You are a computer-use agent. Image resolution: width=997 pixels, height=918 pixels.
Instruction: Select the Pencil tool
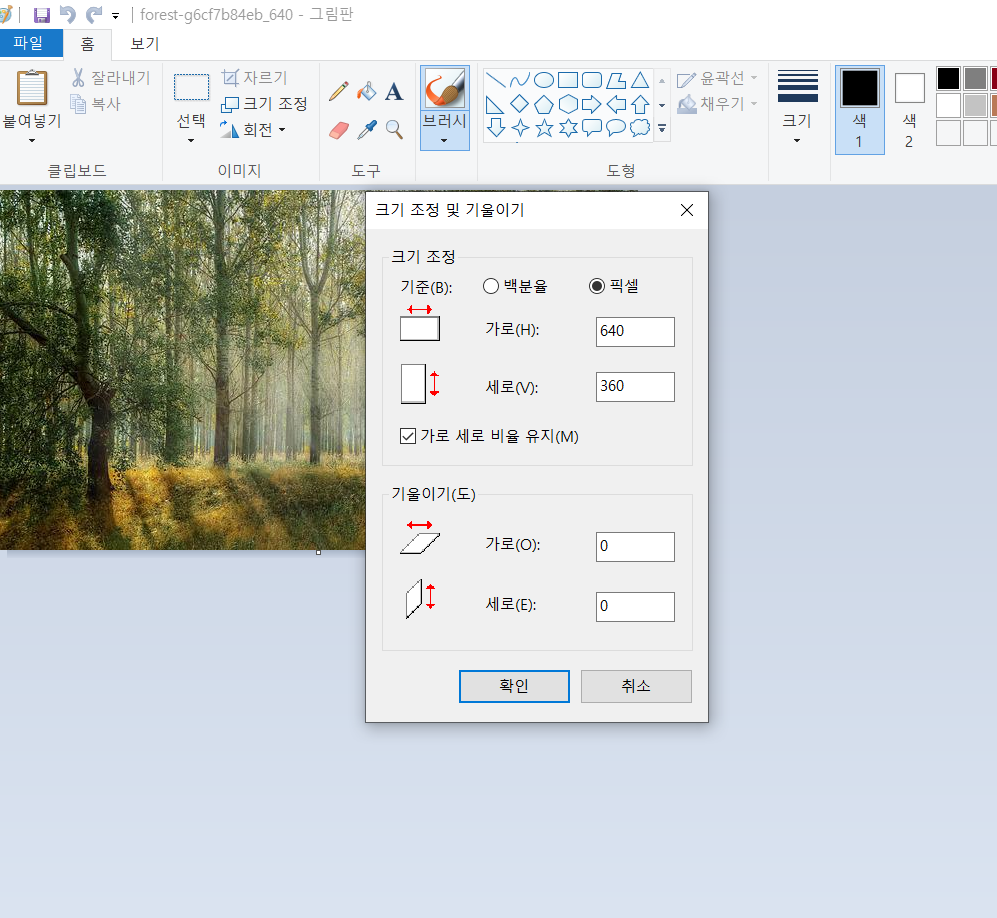pos(339,91)
